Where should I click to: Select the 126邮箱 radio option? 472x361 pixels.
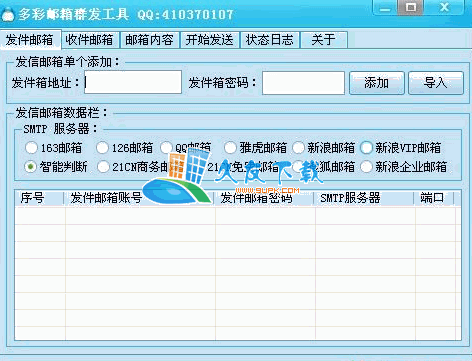tap(124, 148)
